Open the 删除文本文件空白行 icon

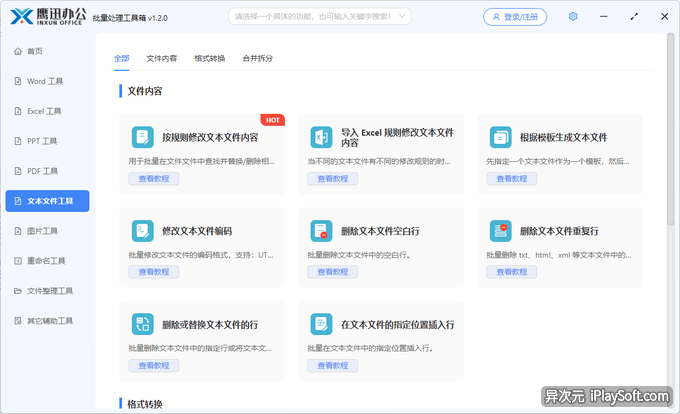click(x=321, y=231)
